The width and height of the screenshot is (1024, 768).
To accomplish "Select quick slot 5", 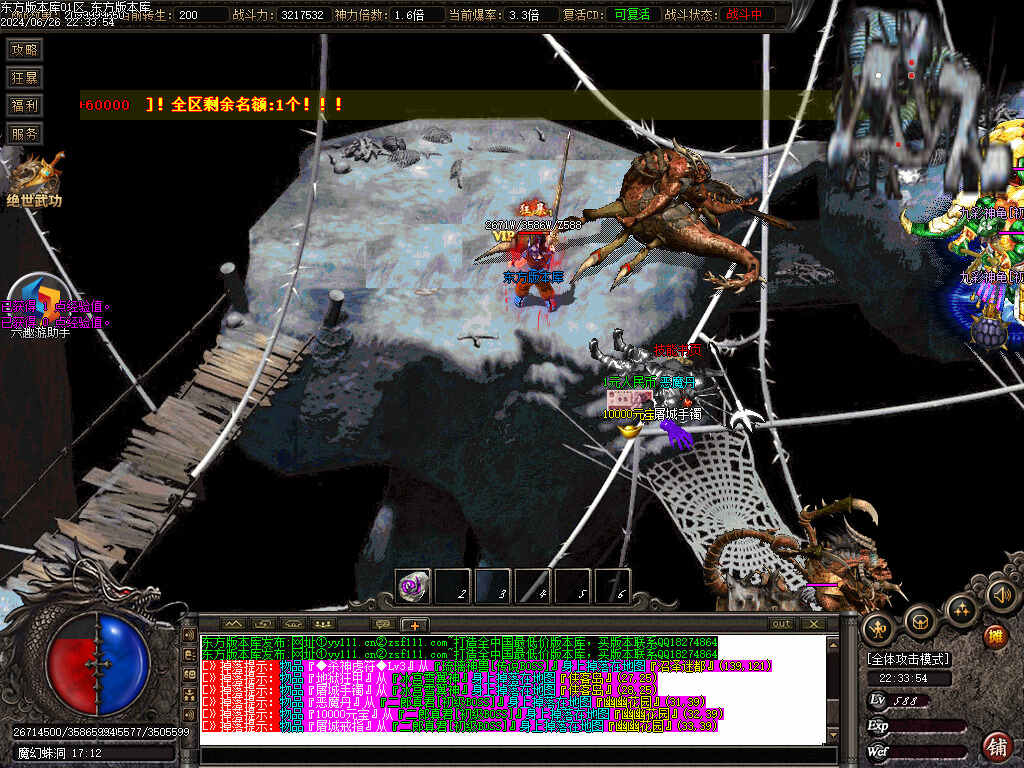I will 573,586.
